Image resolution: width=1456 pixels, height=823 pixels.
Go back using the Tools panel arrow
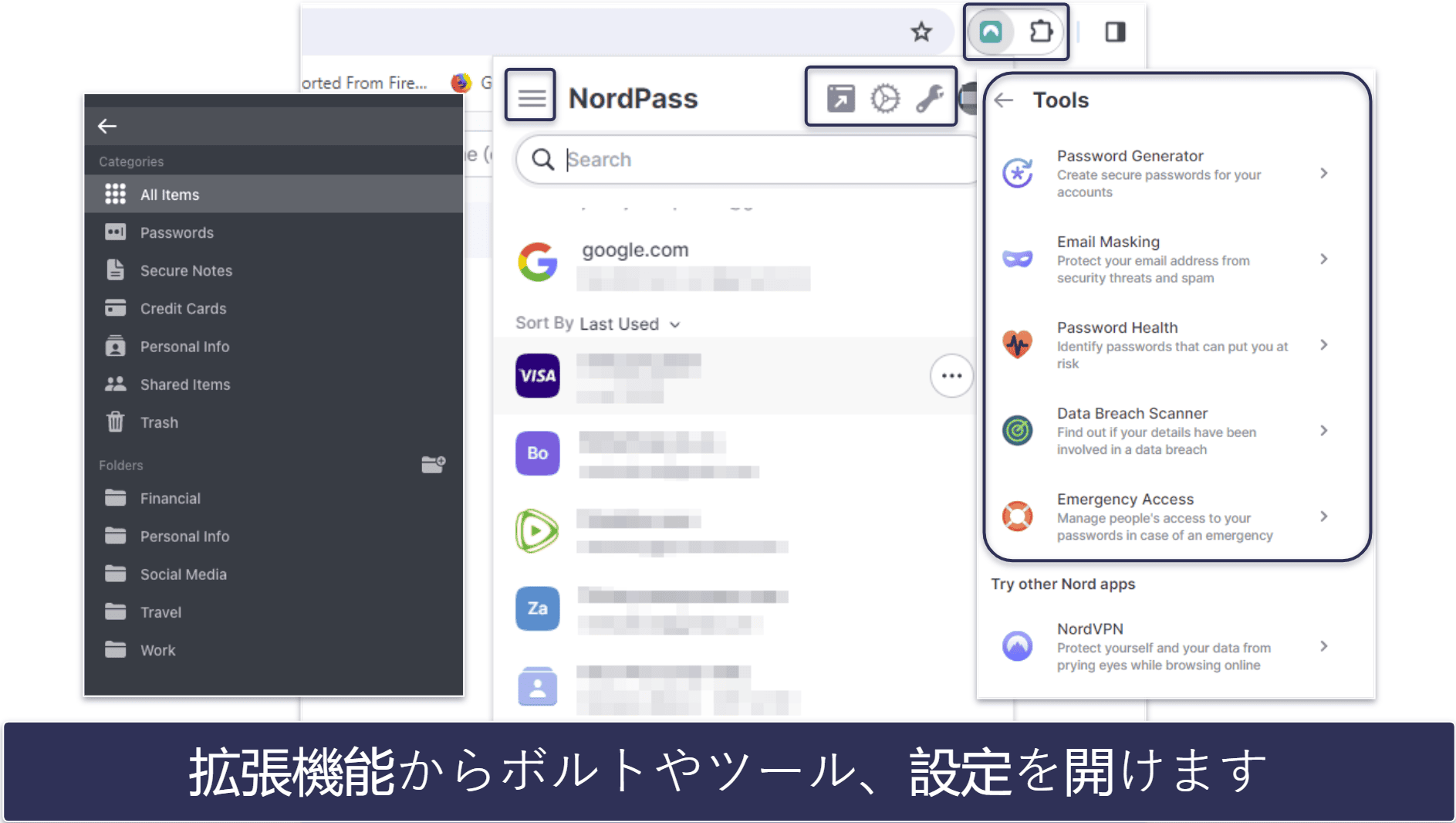(x=1004, y=100)
